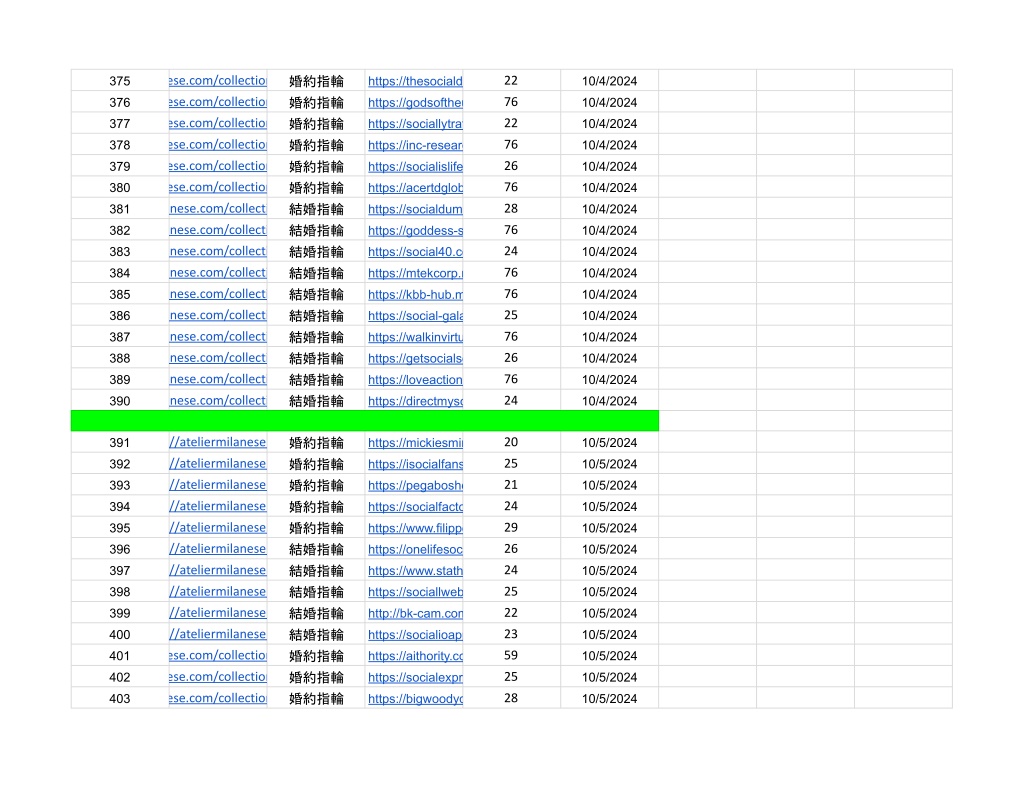The height and width of the screenshot is (791, 1024).
Task: Open the nese.com/collect link in row 381
Action: click(x=217, y=209)
